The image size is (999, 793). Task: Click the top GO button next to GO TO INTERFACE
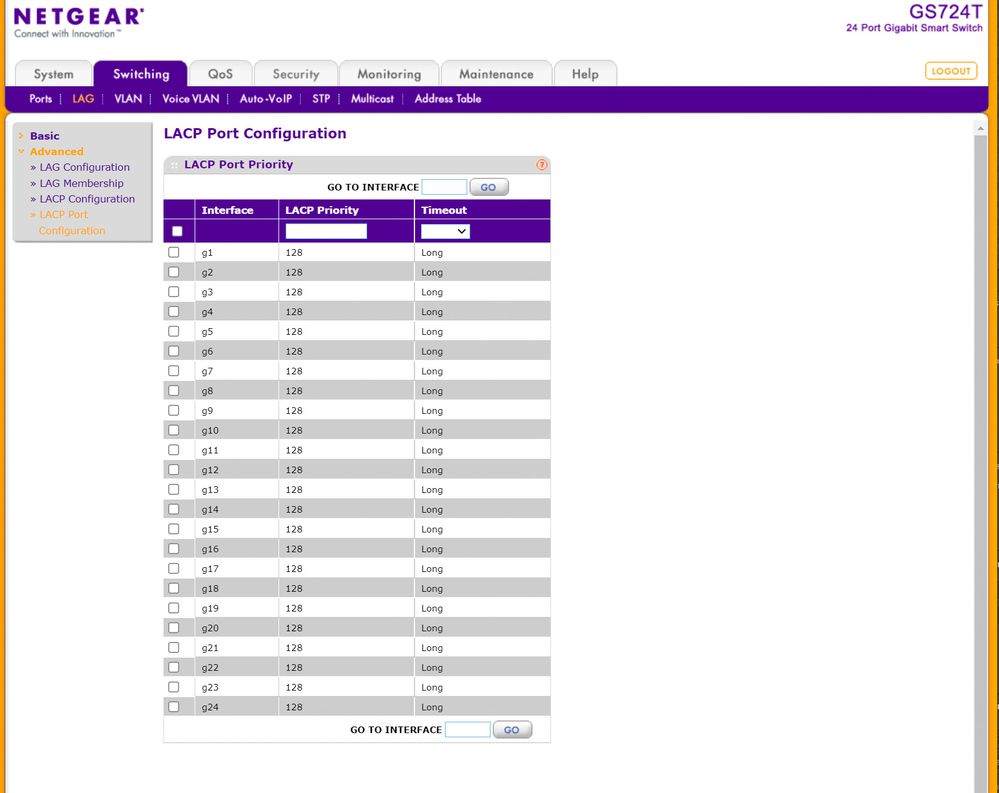point(489,186)
